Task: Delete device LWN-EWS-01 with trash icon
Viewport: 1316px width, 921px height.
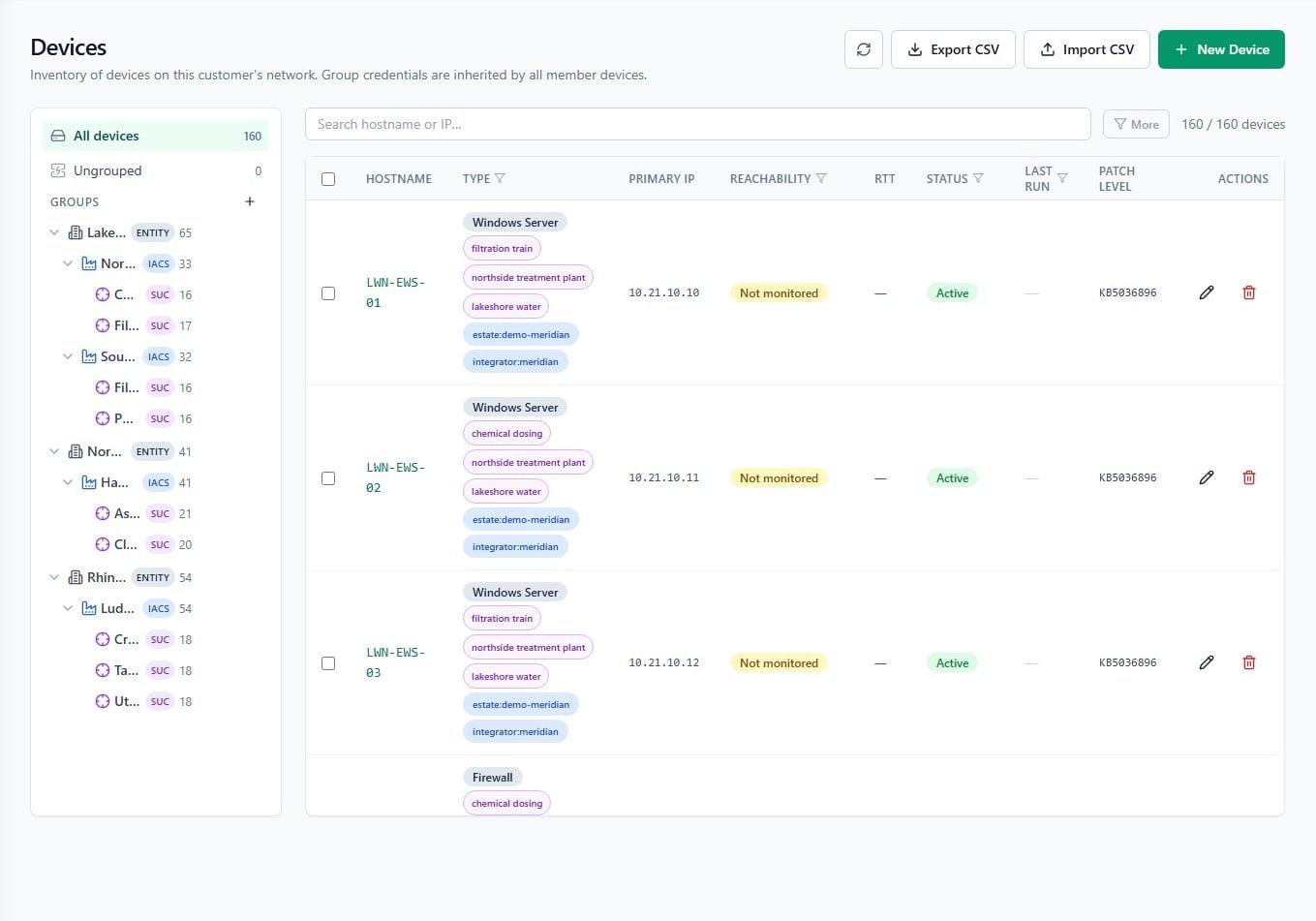Action: pyautogui.click(x=1249, y=292)
